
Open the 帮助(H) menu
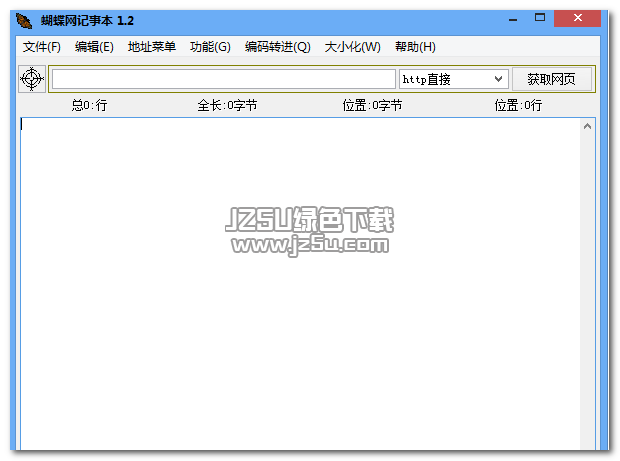point(415,47)
